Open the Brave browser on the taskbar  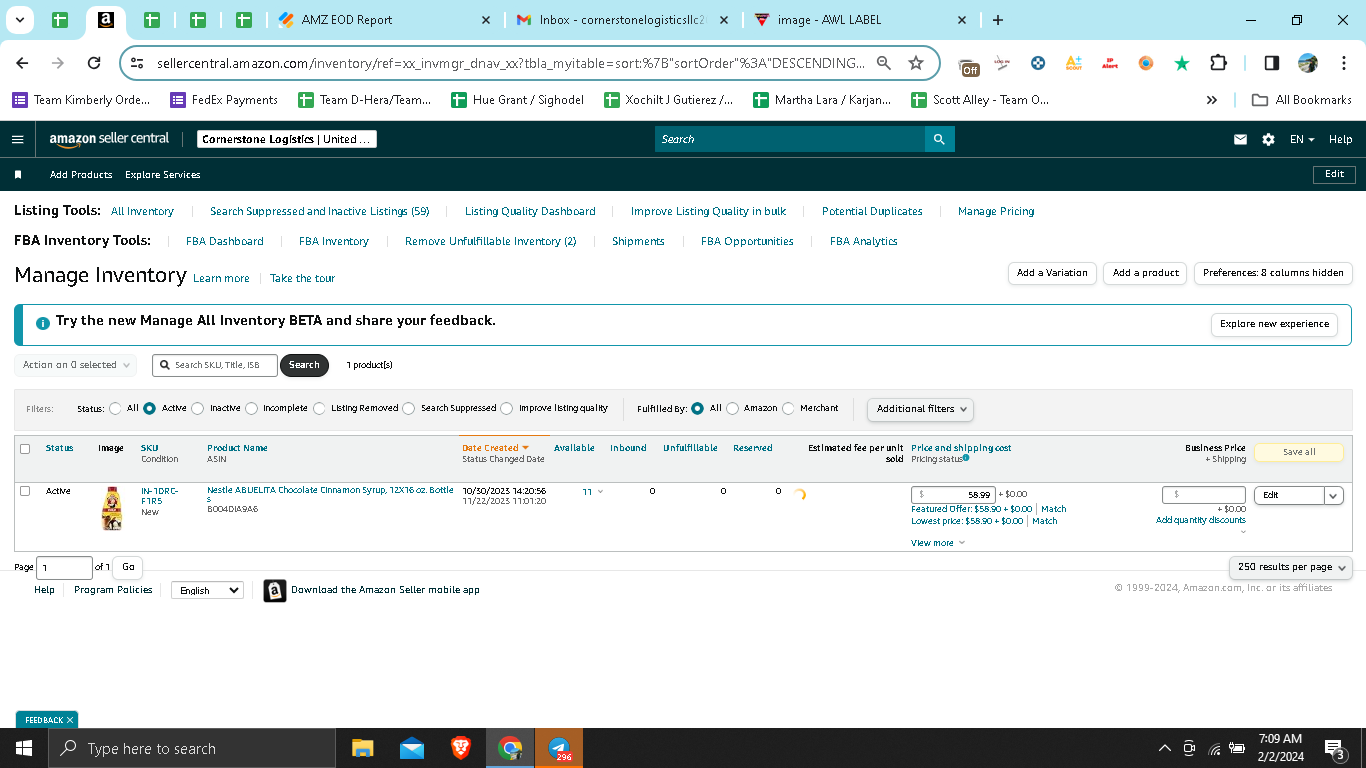[461, 748]
